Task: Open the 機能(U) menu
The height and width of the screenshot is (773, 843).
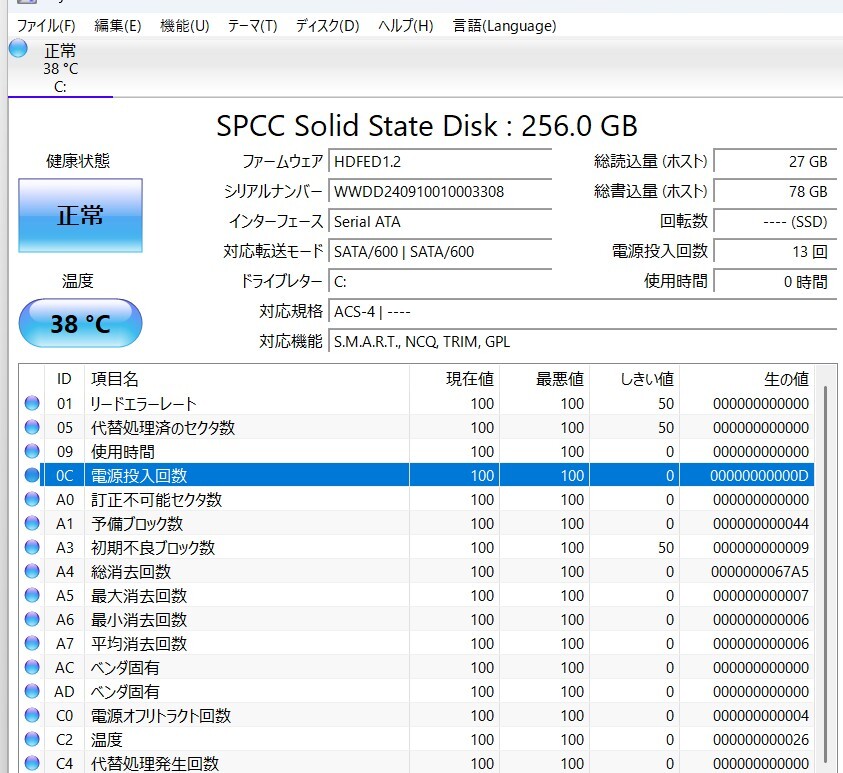Action: [x=184, y=25]
